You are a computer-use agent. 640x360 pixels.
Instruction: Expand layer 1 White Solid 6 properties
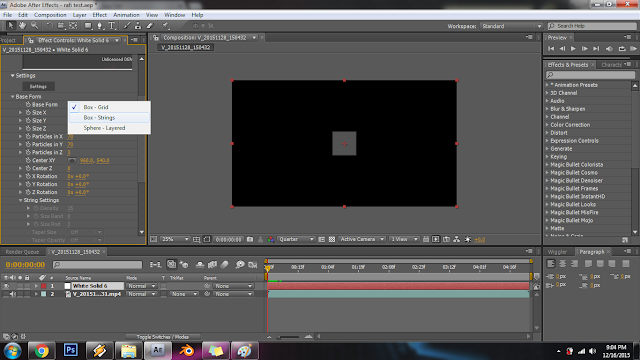tap(36, 286)
